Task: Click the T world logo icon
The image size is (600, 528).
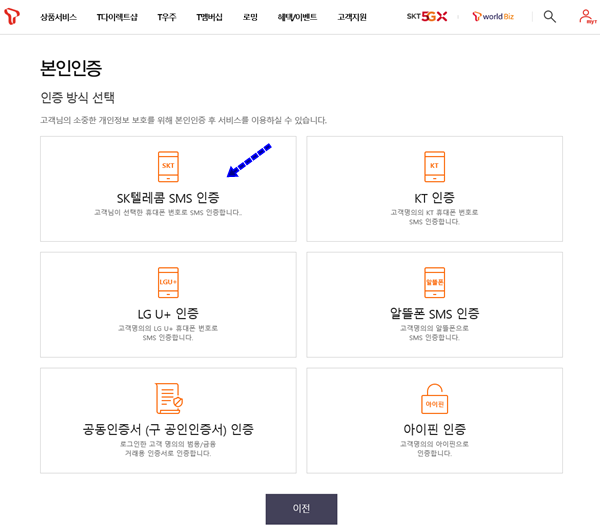Action: 12,16
